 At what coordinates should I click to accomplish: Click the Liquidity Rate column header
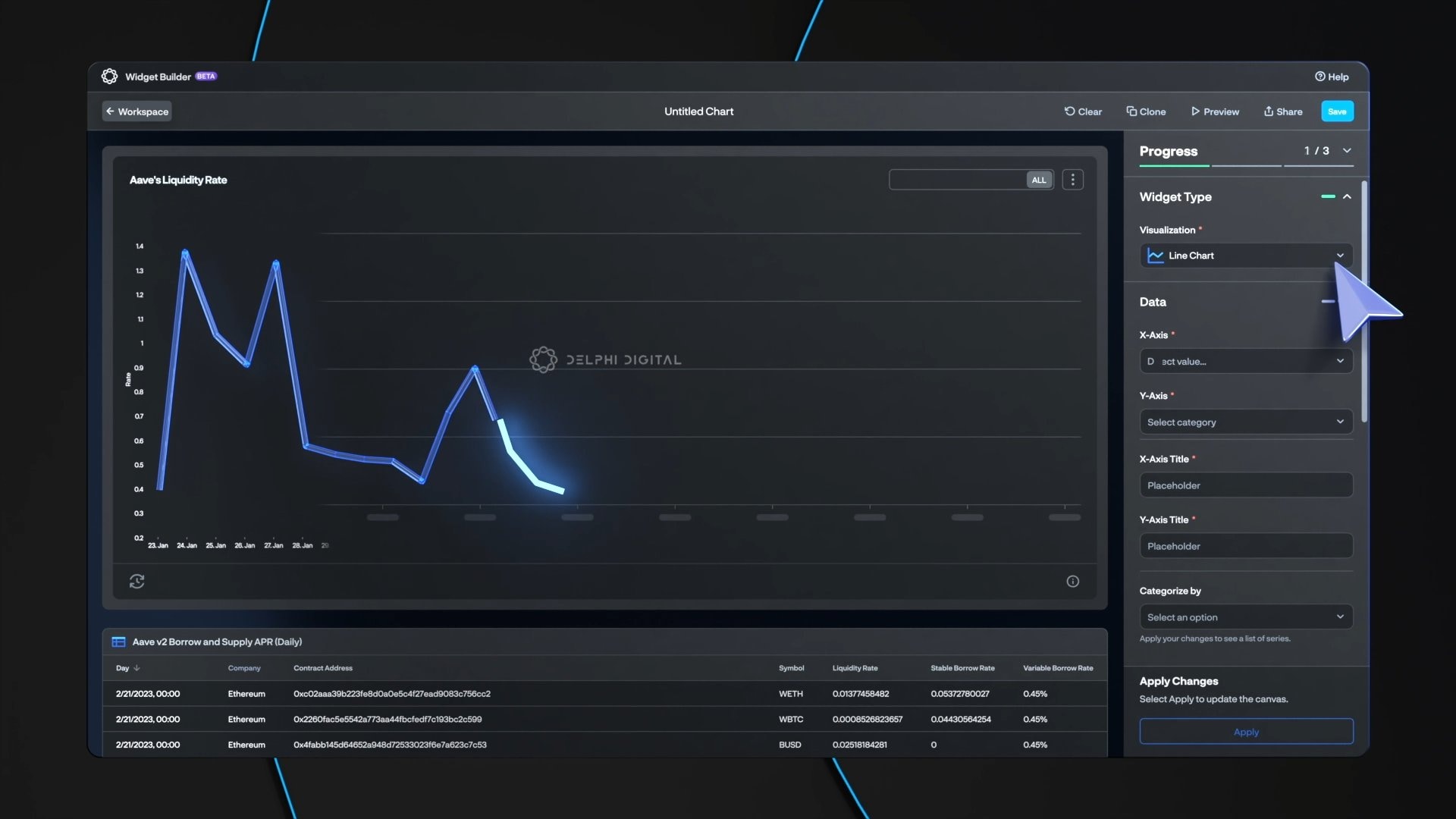click(x=855, y=668)
